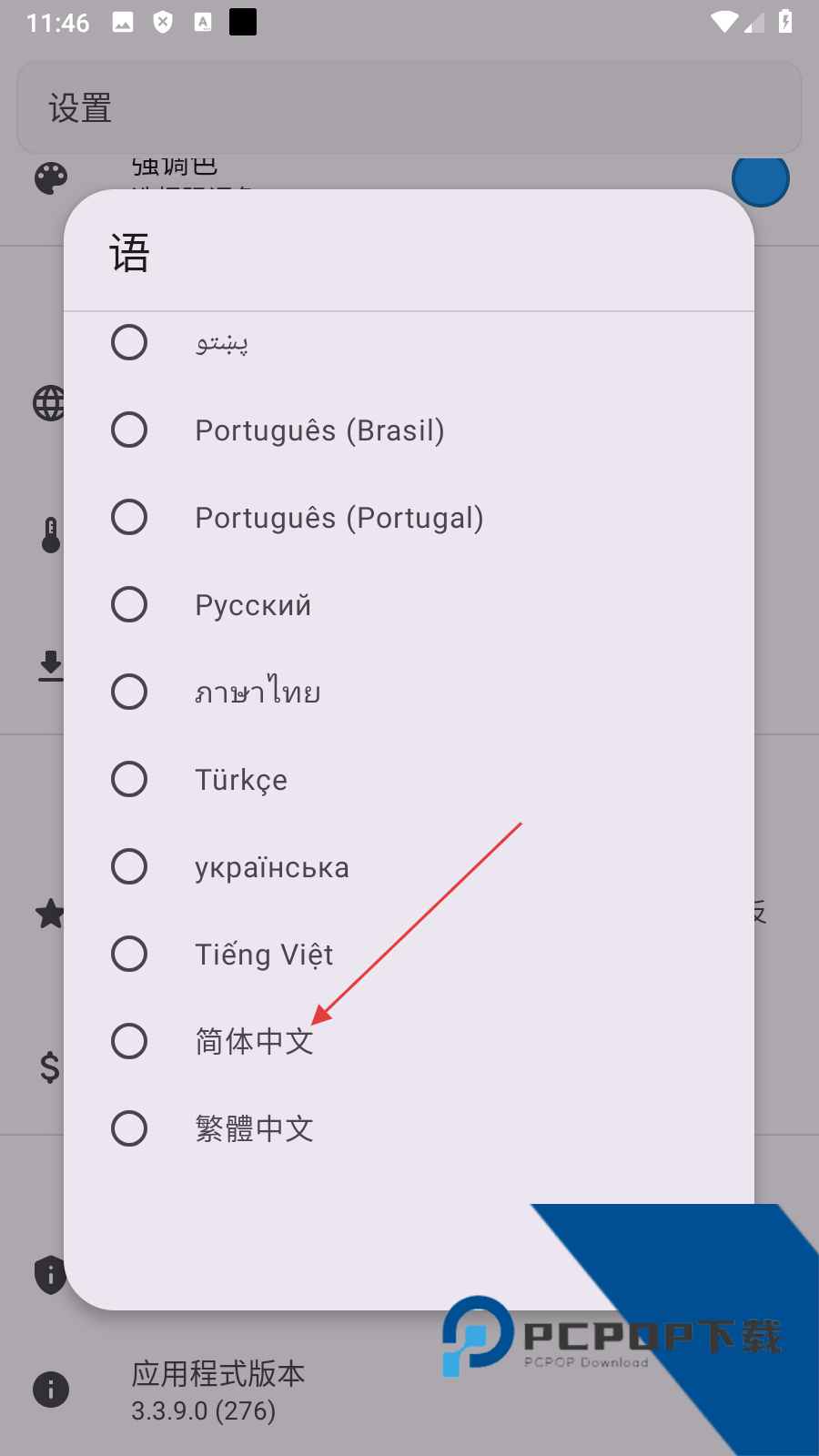Click the blue accent color circle

pos(761,180)
